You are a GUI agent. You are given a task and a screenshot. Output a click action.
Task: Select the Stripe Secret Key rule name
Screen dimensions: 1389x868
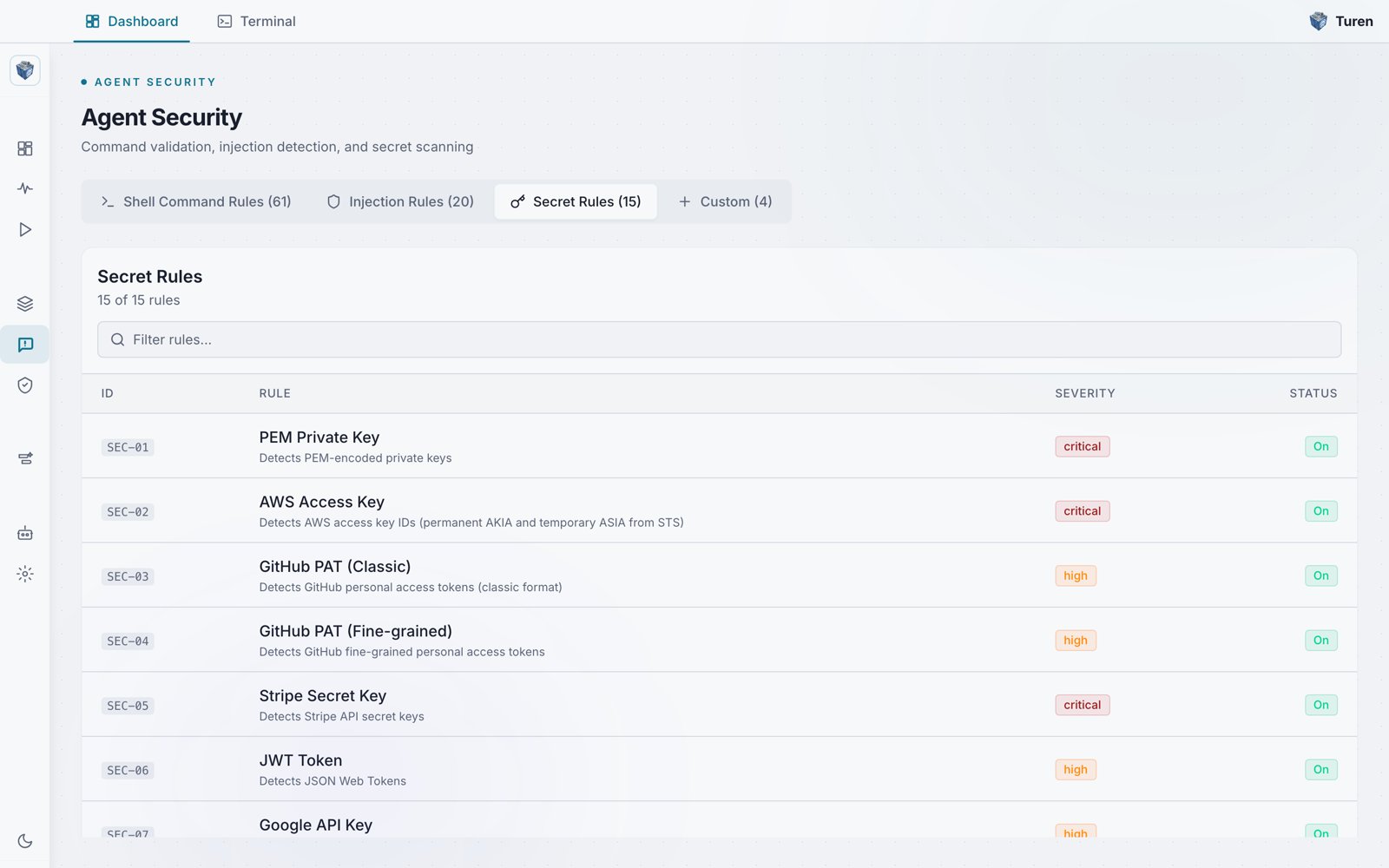click(x=322, y=696)
